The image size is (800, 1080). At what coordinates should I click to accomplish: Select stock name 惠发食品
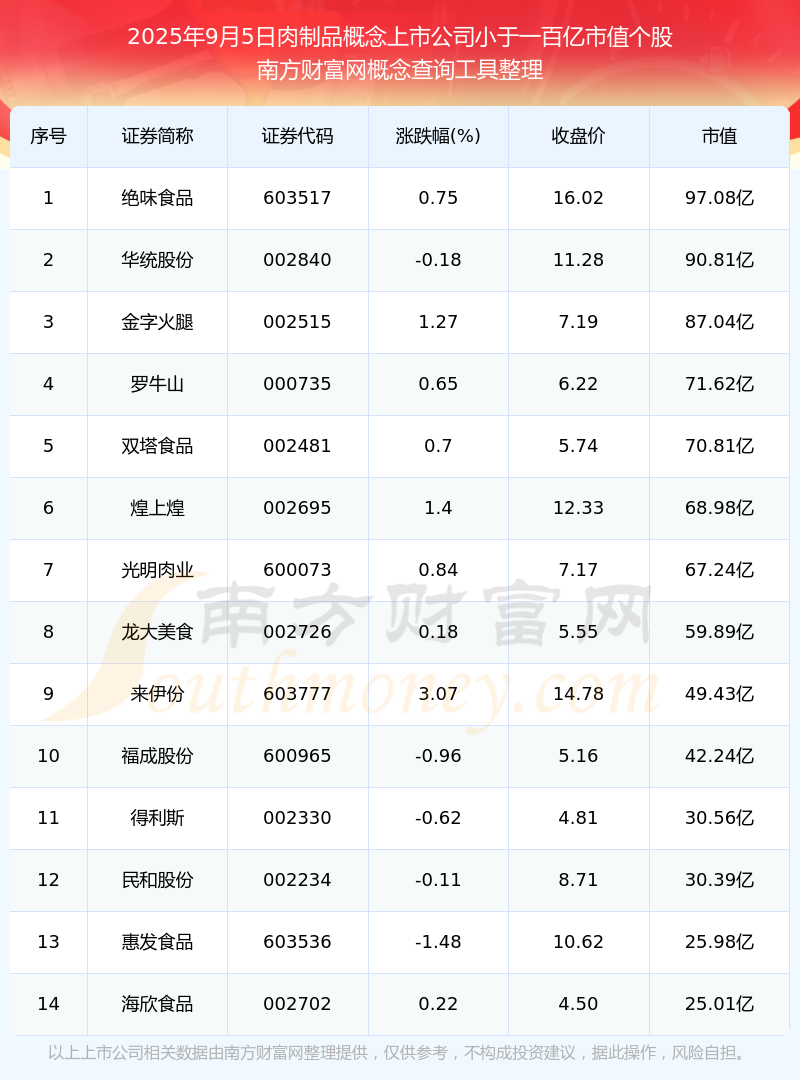(157, 942)
